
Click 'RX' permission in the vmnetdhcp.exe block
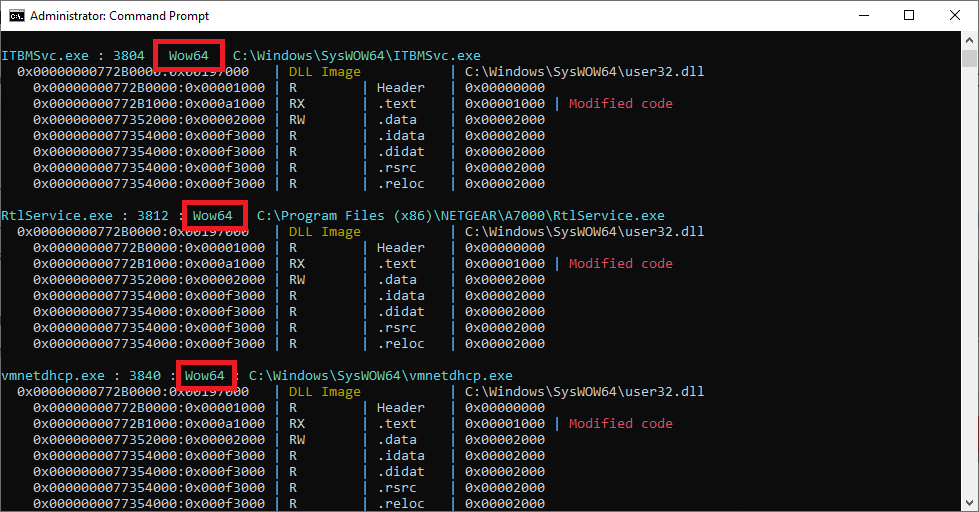pos(297,423)
